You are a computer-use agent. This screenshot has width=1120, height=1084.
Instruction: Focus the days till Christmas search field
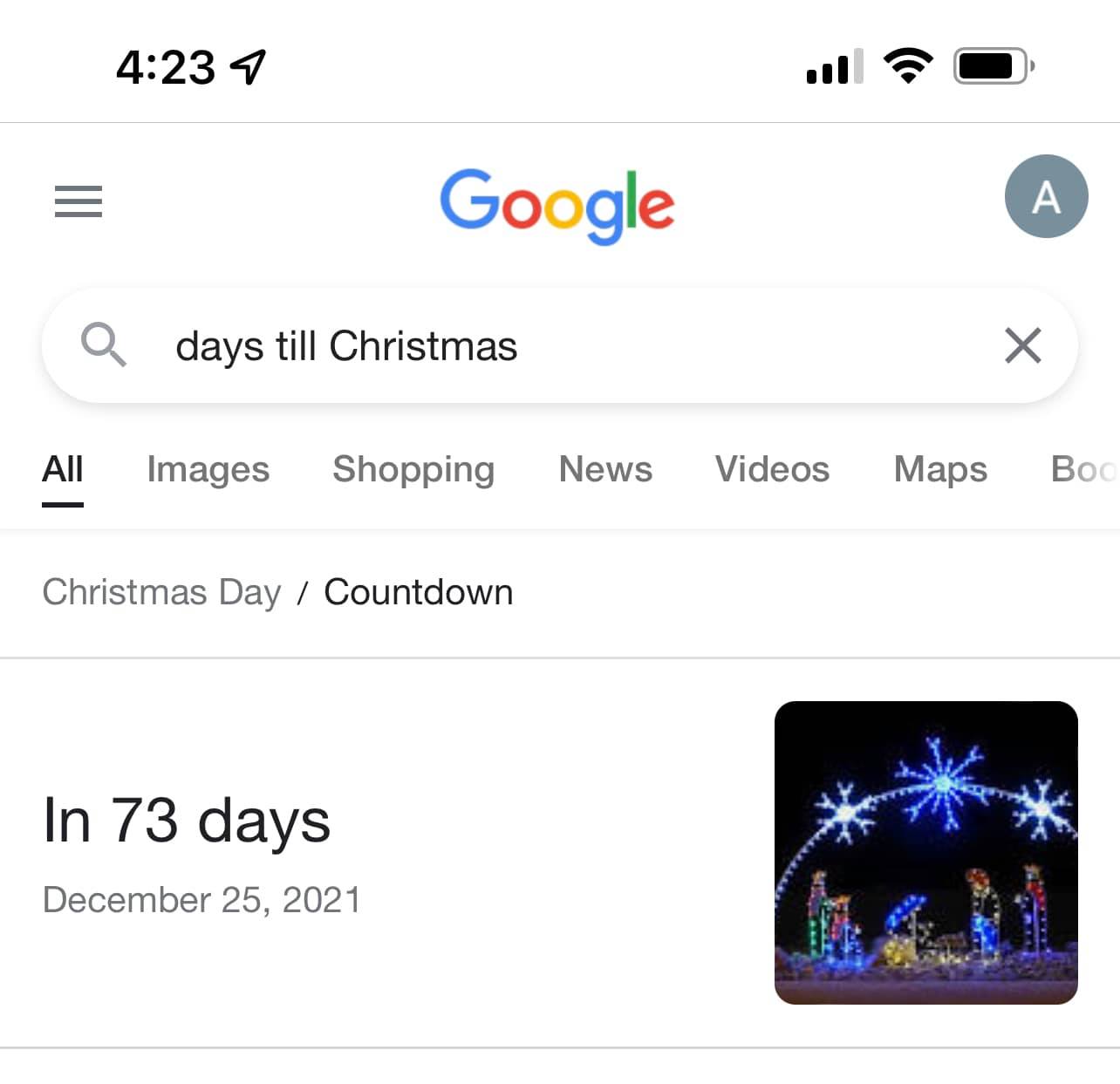coord(558,346)
